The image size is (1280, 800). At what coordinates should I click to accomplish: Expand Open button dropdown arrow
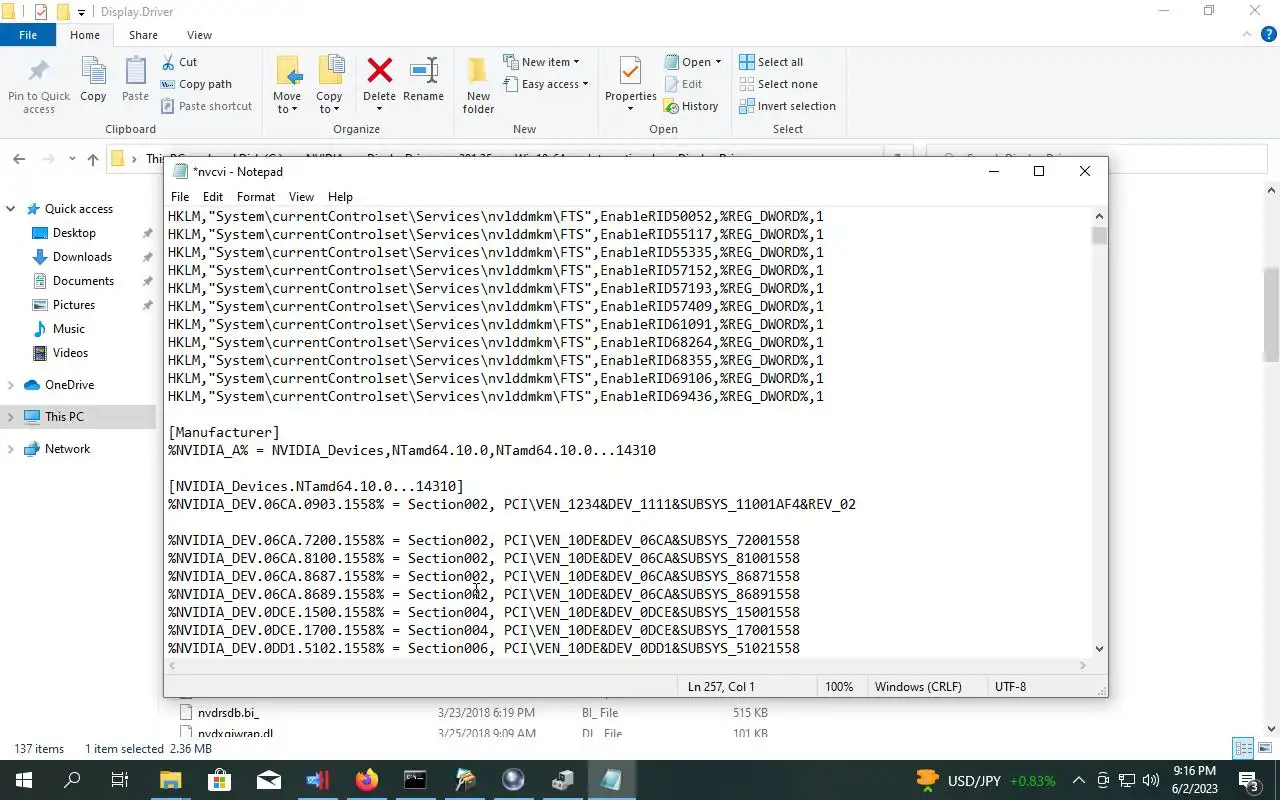point(718,62)
